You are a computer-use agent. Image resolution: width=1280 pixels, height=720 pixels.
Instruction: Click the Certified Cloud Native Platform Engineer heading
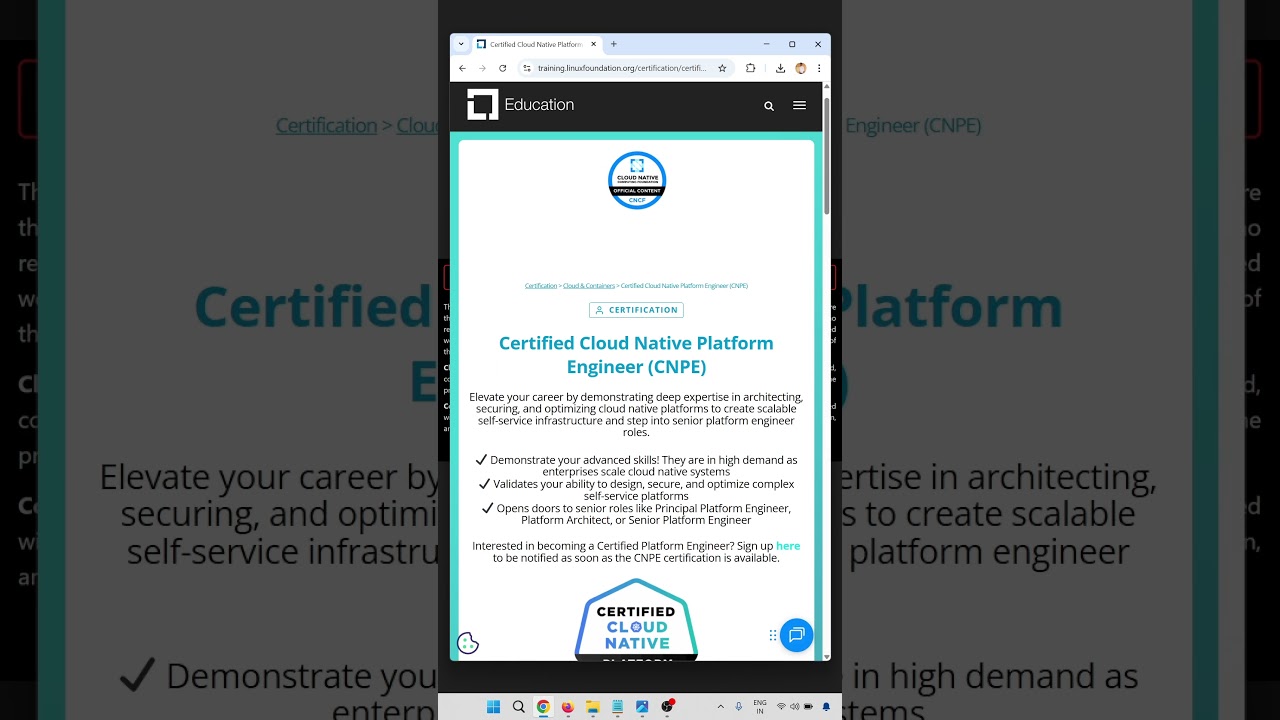tap(636, 355)
